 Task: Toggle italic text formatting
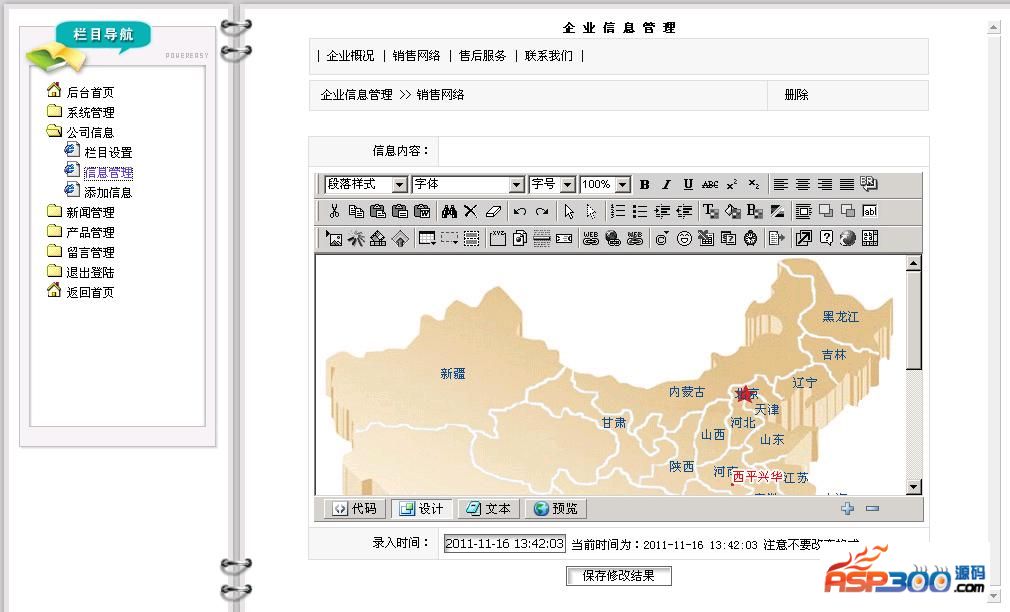(x=666, y=185)
